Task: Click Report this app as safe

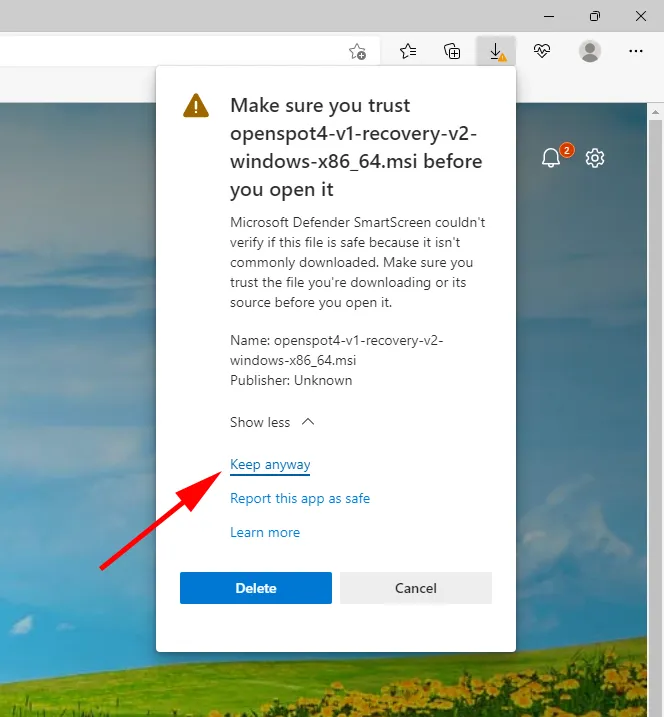Action: pyautogui.click(x=300, y=498)
